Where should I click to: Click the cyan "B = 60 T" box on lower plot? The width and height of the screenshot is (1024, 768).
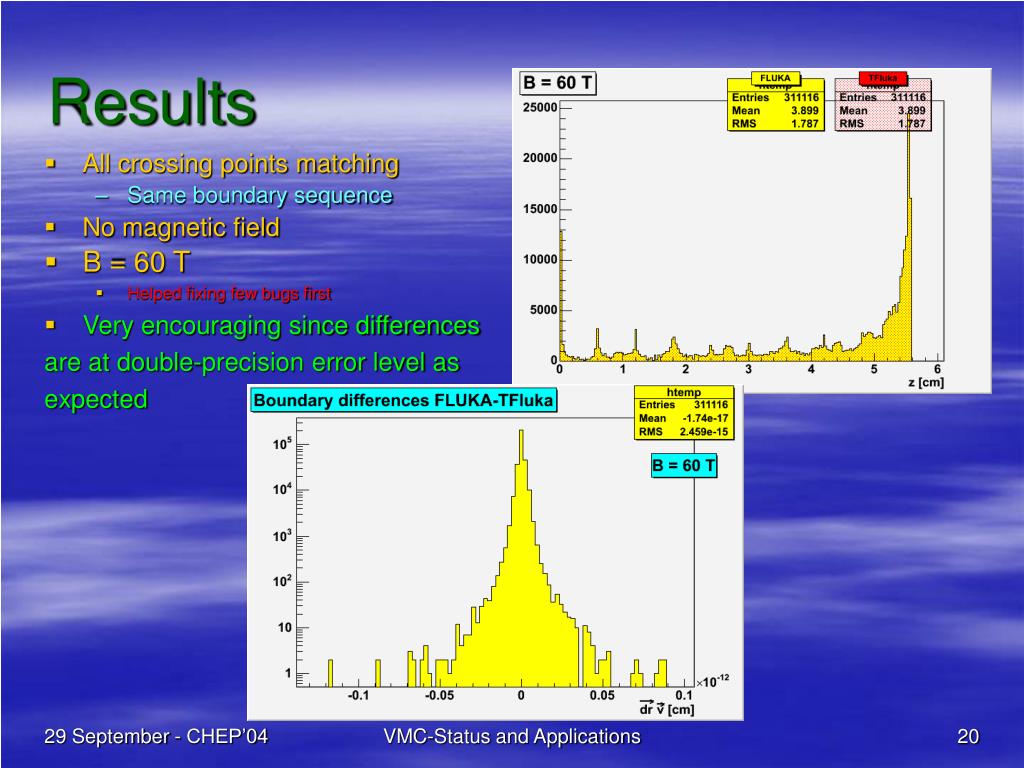point(684,466)
